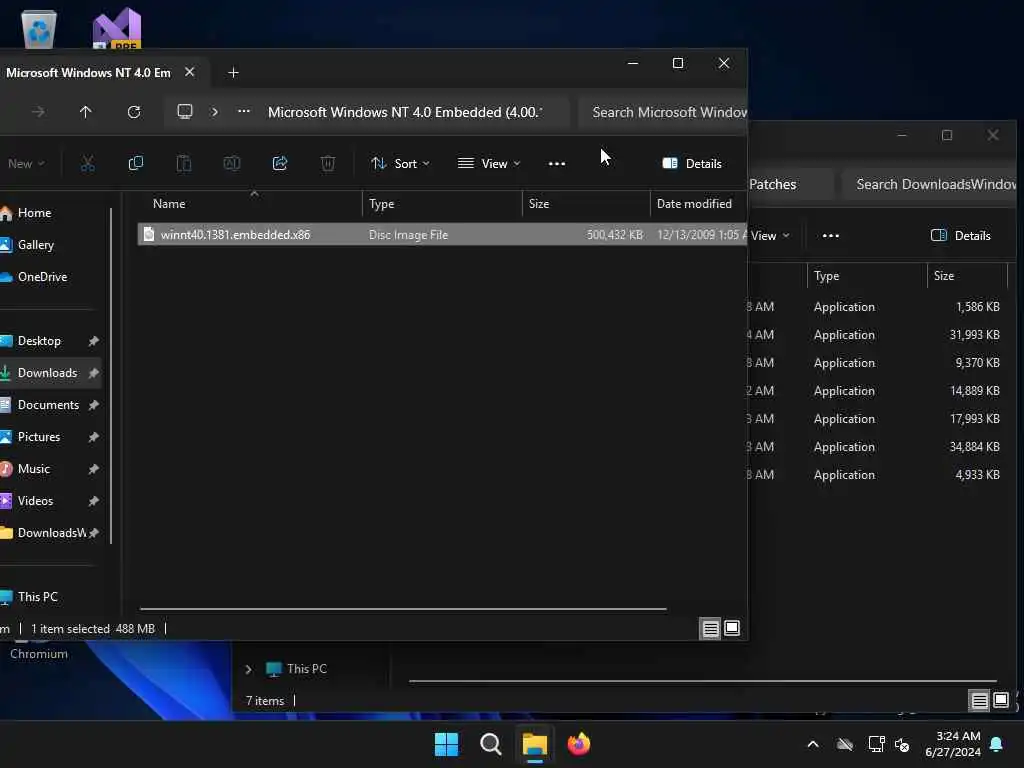Open Downloads in the navigation pane
This screenshot has width=1024, height=768.
[52, 373]
